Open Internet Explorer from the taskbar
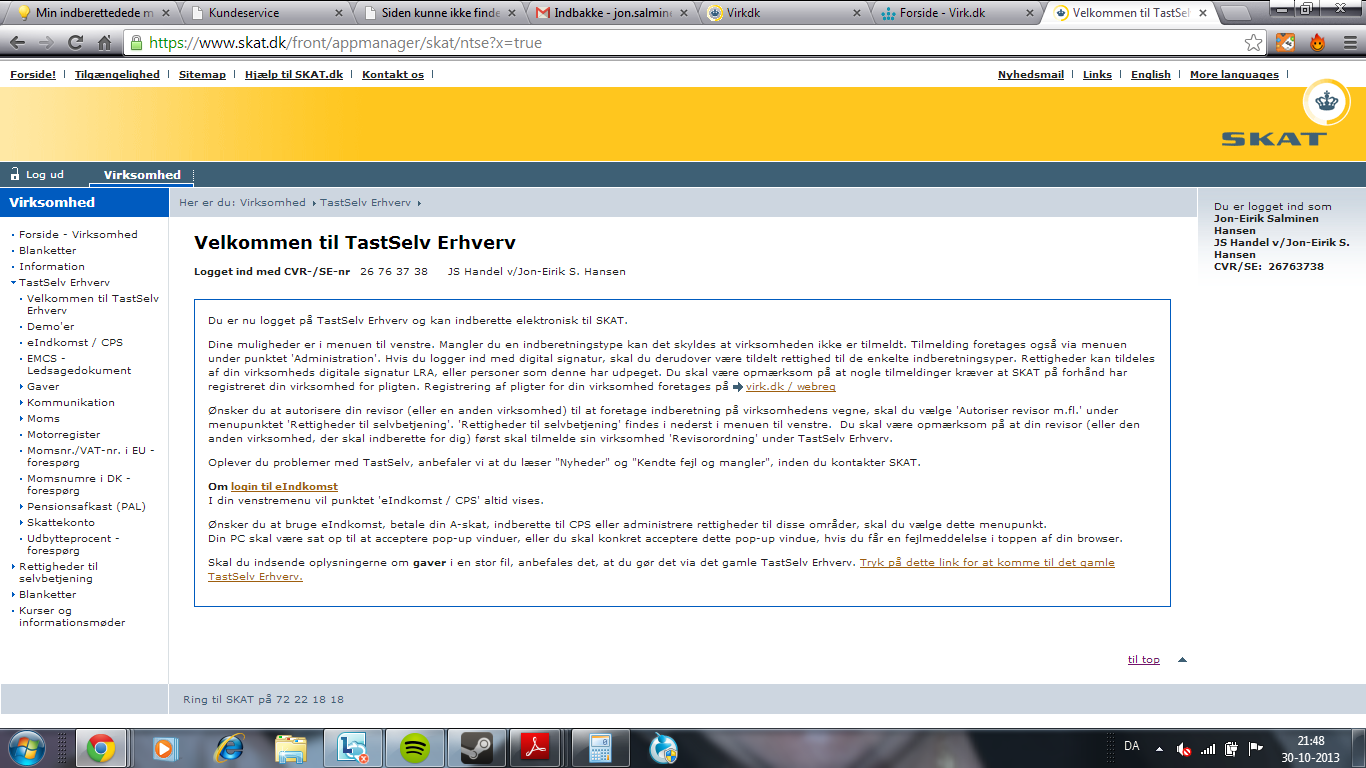 tap(231, 747)
